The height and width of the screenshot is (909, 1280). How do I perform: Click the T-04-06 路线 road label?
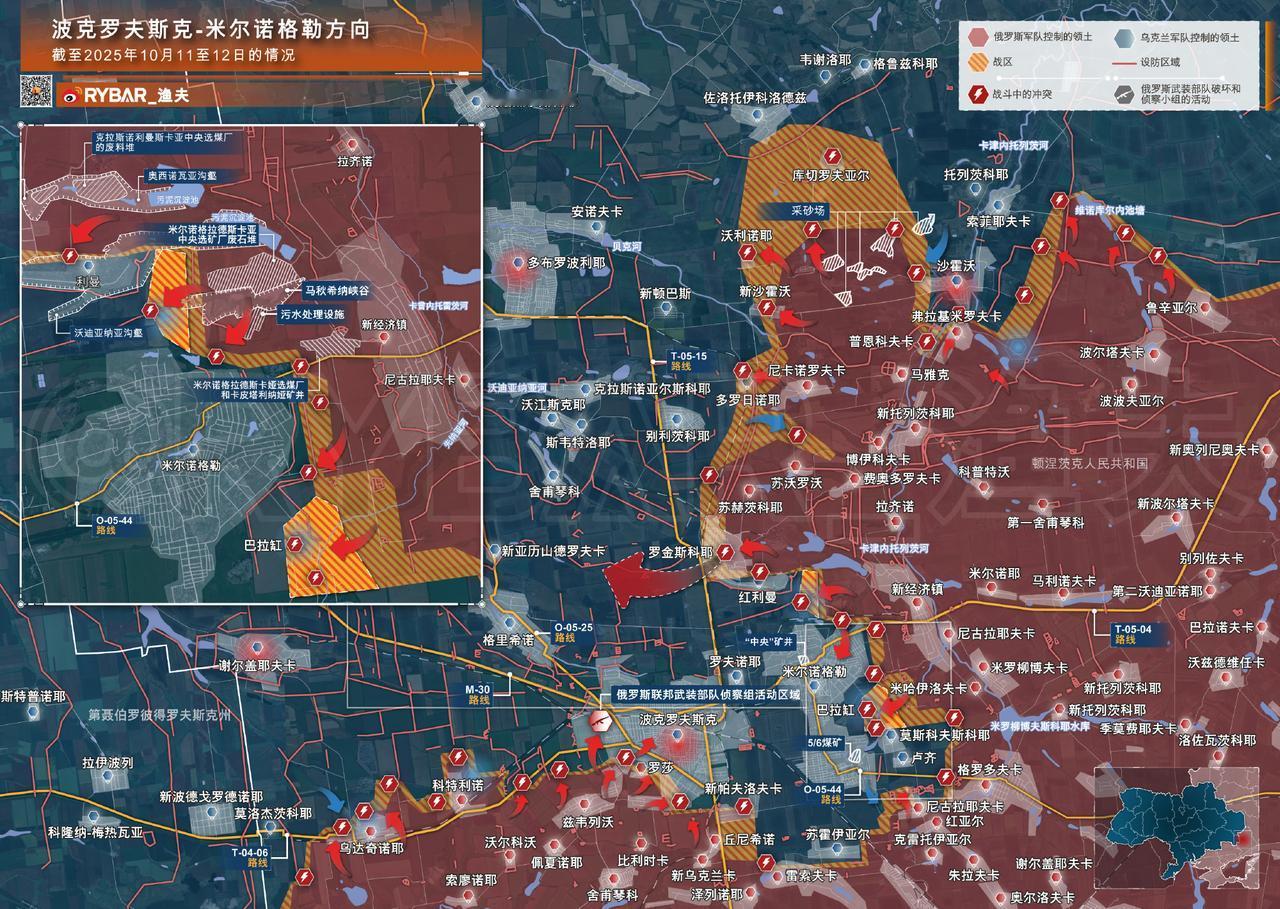click(x=250, y=857)
